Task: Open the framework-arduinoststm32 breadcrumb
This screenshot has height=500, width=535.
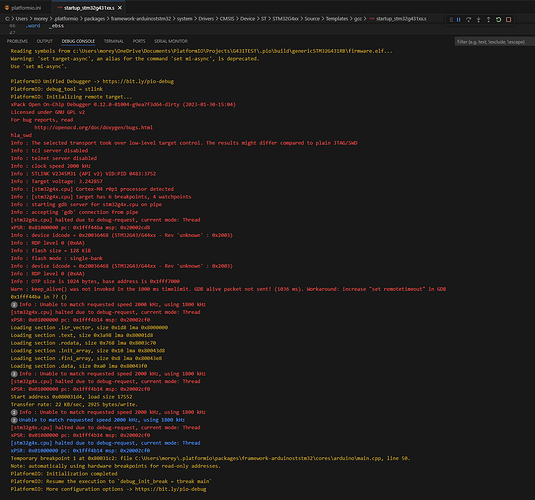Action: pos(141,19)
